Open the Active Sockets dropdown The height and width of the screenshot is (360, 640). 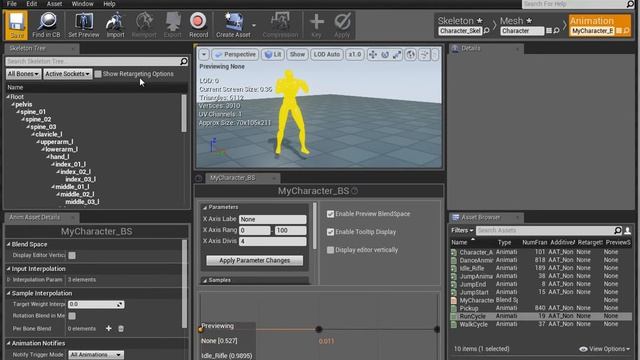pos(67,74)
